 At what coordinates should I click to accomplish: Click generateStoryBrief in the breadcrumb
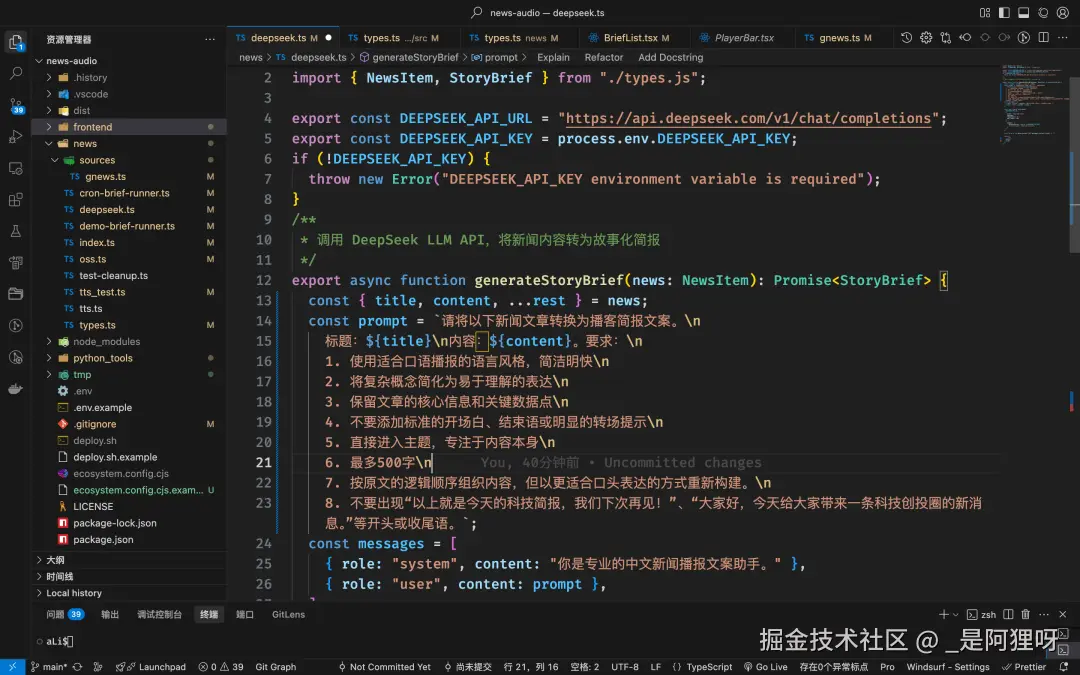tap(415, 57)
